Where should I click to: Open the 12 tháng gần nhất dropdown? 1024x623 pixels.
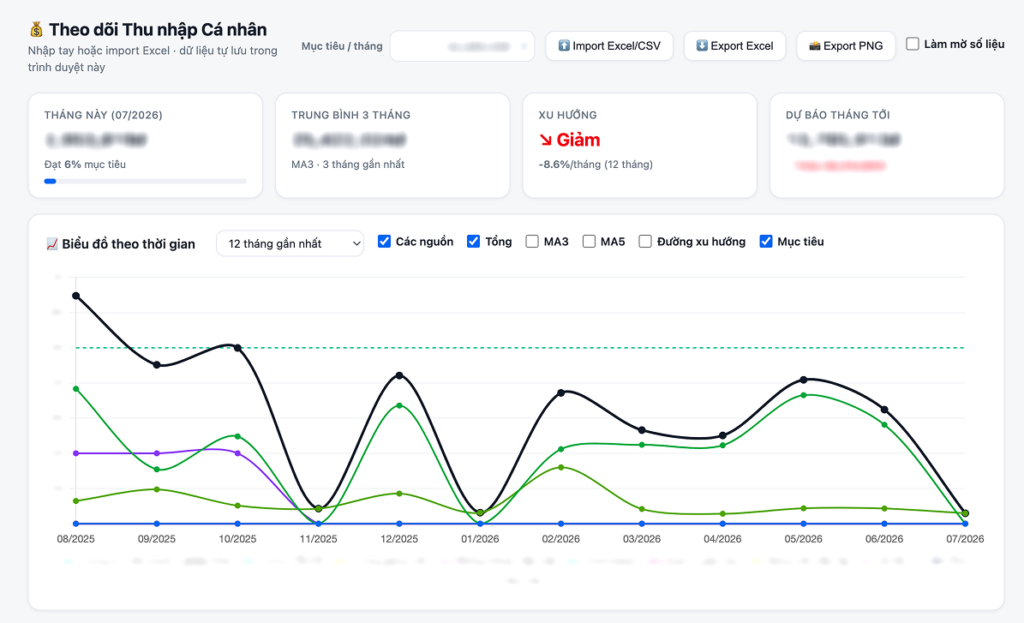pos(290,244)
